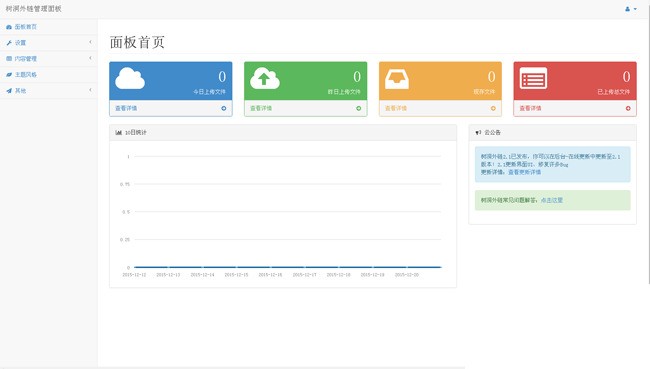Click the inbox icon on 现存文件 card
This screenshot has width=650, height=369.
(x=397, y=79)
